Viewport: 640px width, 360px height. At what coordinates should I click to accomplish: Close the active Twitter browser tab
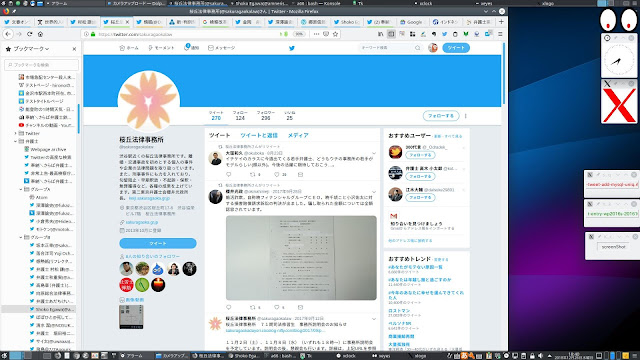coord(127,22)
